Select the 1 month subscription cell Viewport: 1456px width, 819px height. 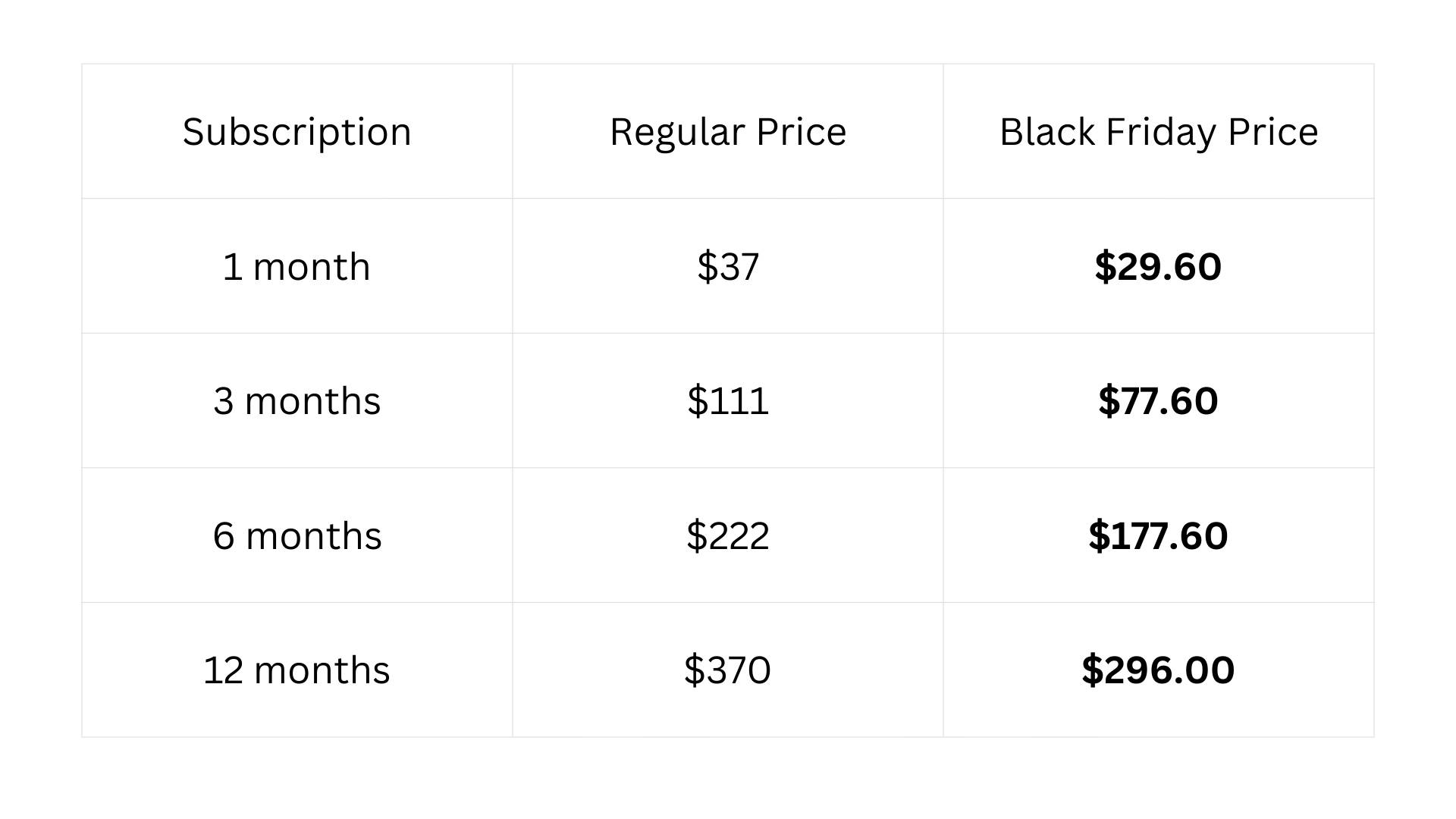tap(297, 267)
